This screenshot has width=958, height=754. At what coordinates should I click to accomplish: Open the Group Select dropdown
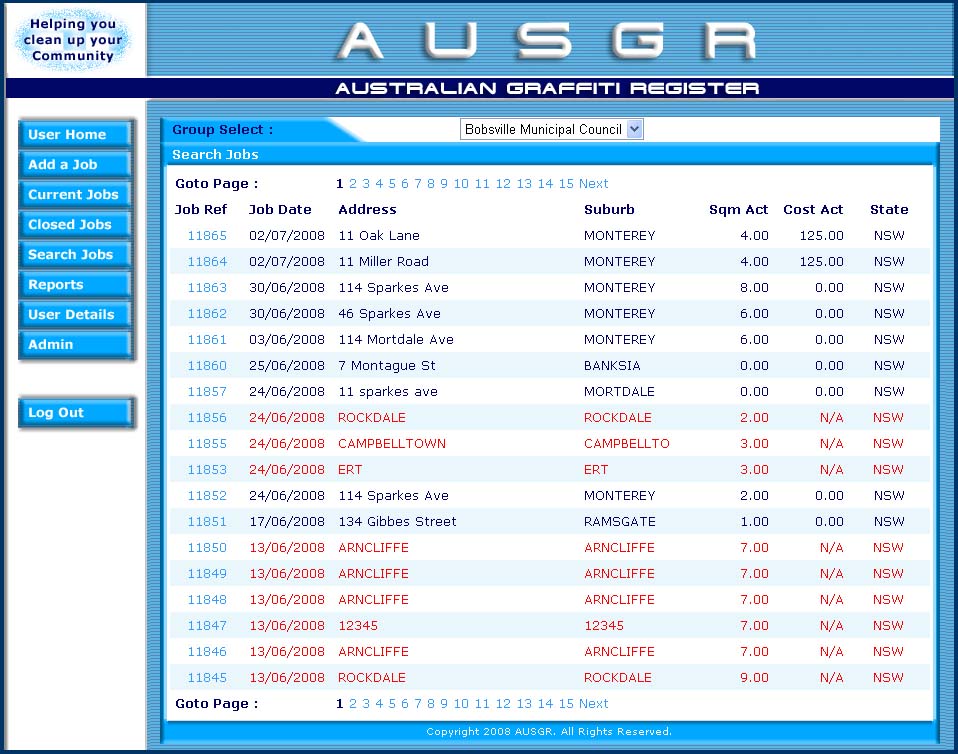click(551, 130)
